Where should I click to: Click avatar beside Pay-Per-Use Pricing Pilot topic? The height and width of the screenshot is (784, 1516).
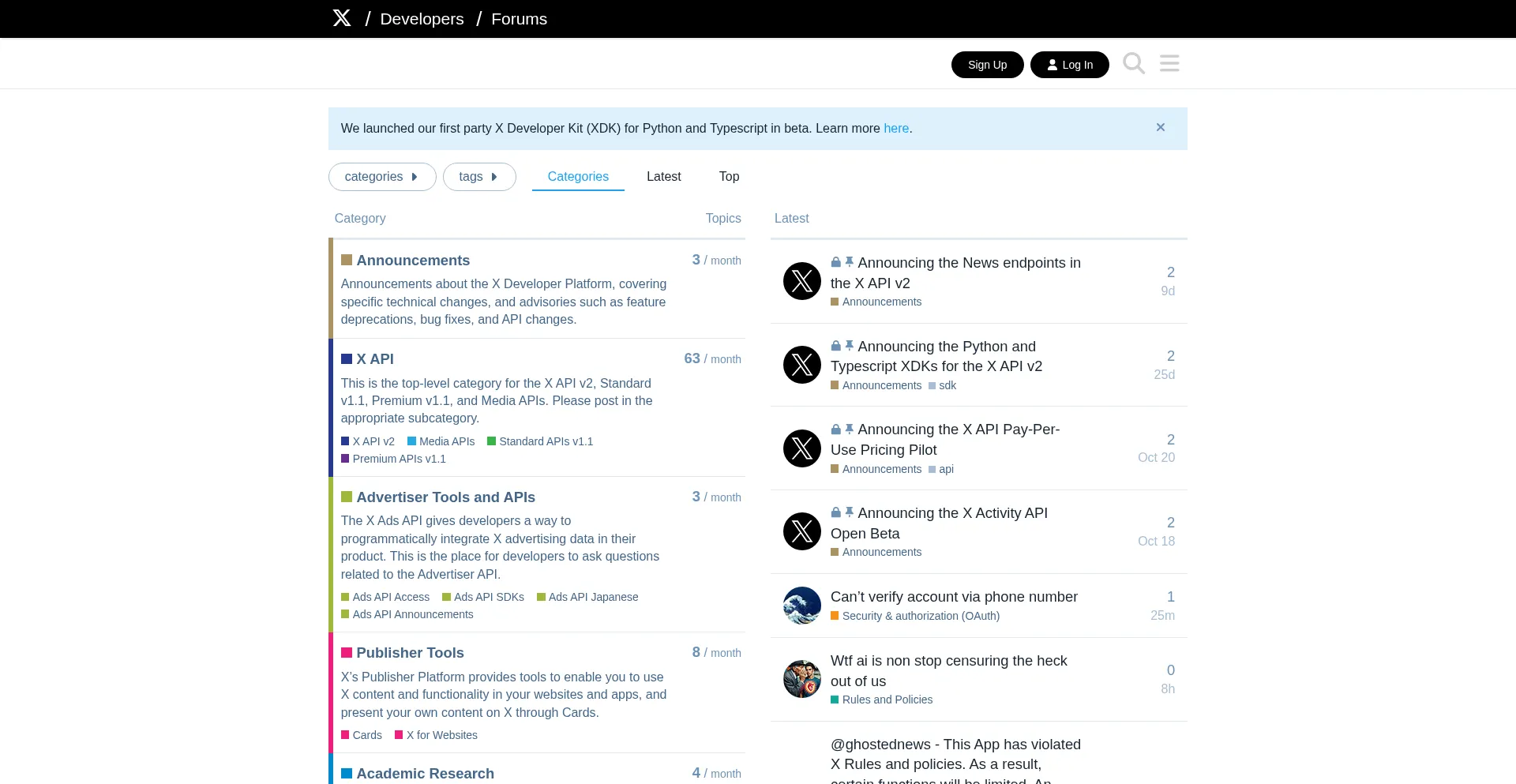click(802, 448)
